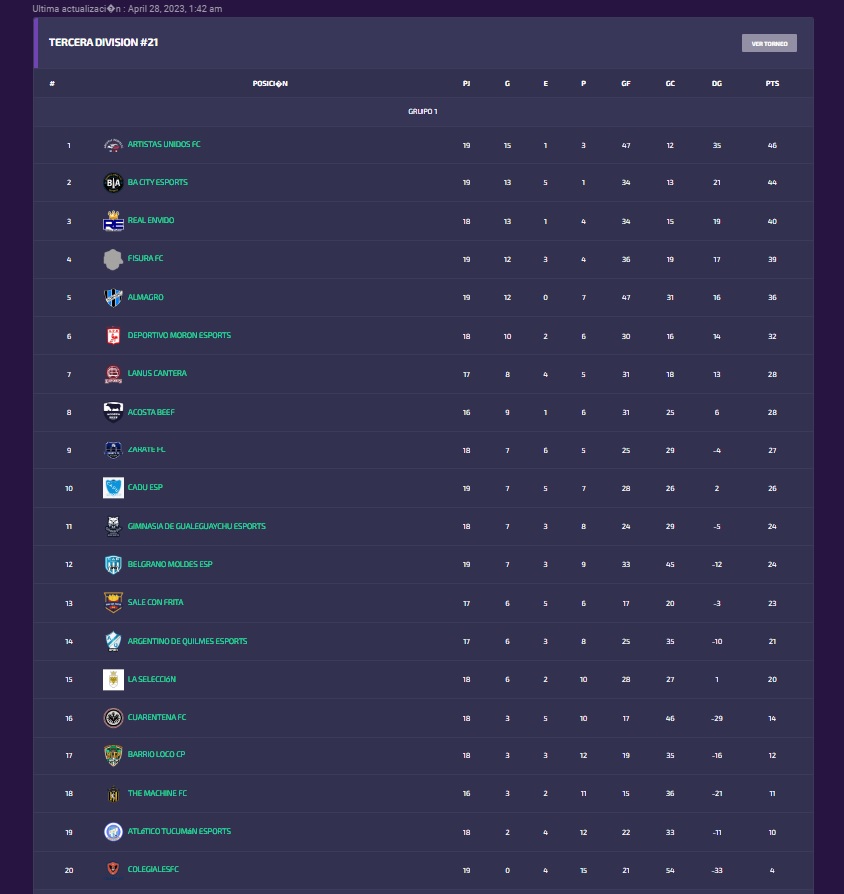
Task: Open the Barrio Loco CP link
Action: tap(156, 754)
